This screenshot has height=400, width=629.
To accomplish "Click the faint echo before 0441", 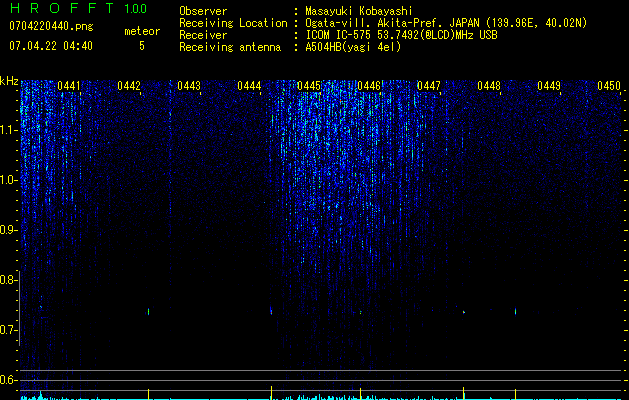I will (41, 307).
